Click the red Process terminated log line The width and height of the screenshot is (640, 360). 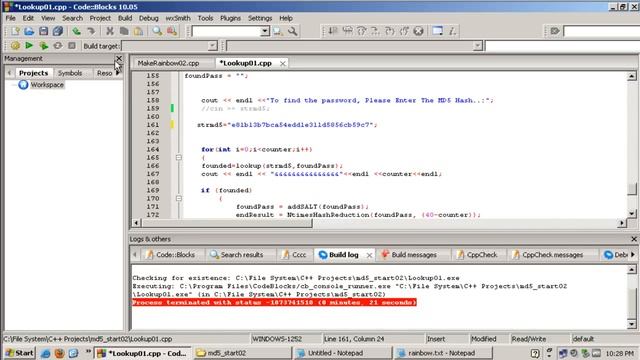[274, 302]
